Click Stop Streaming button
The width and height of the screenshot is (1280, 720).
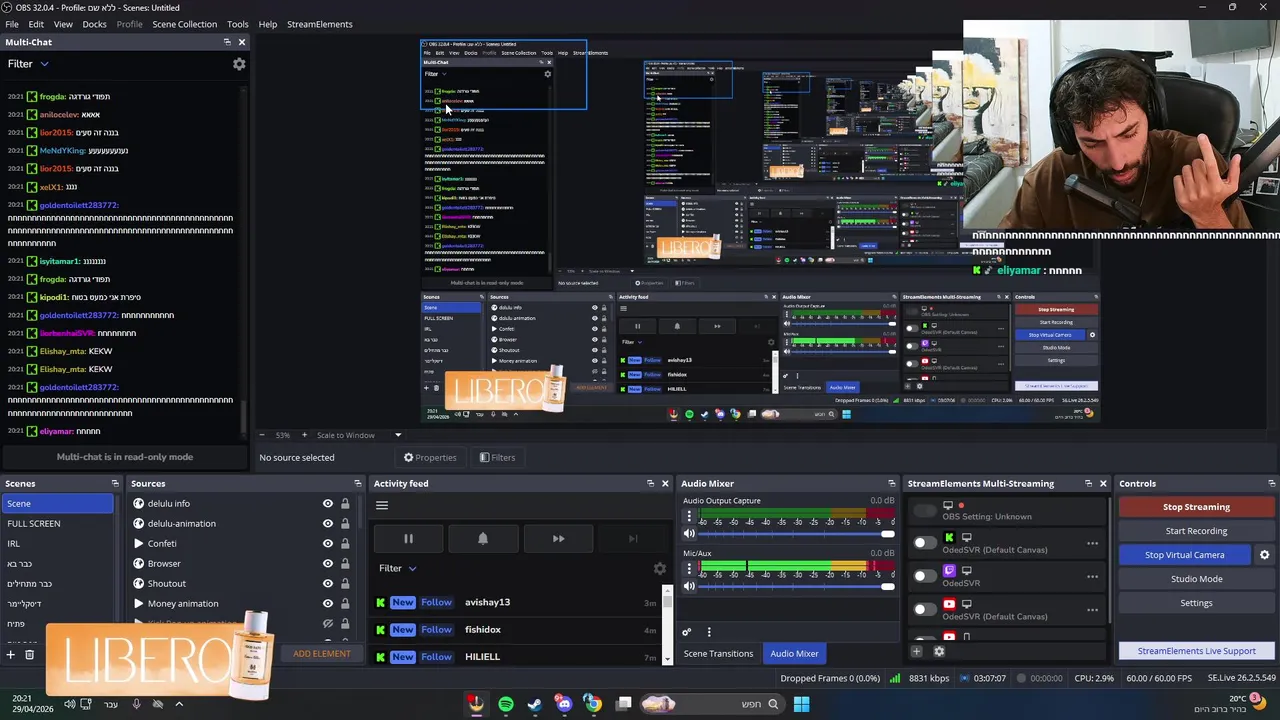(1196, 507)
